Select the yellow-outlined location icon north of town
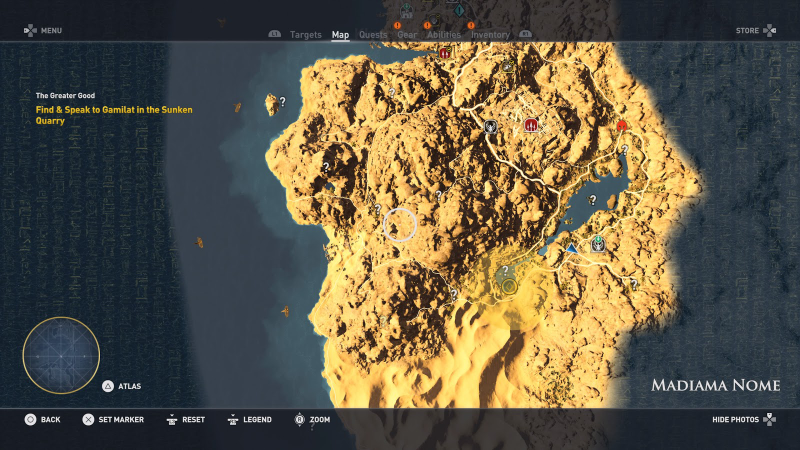 508,66
